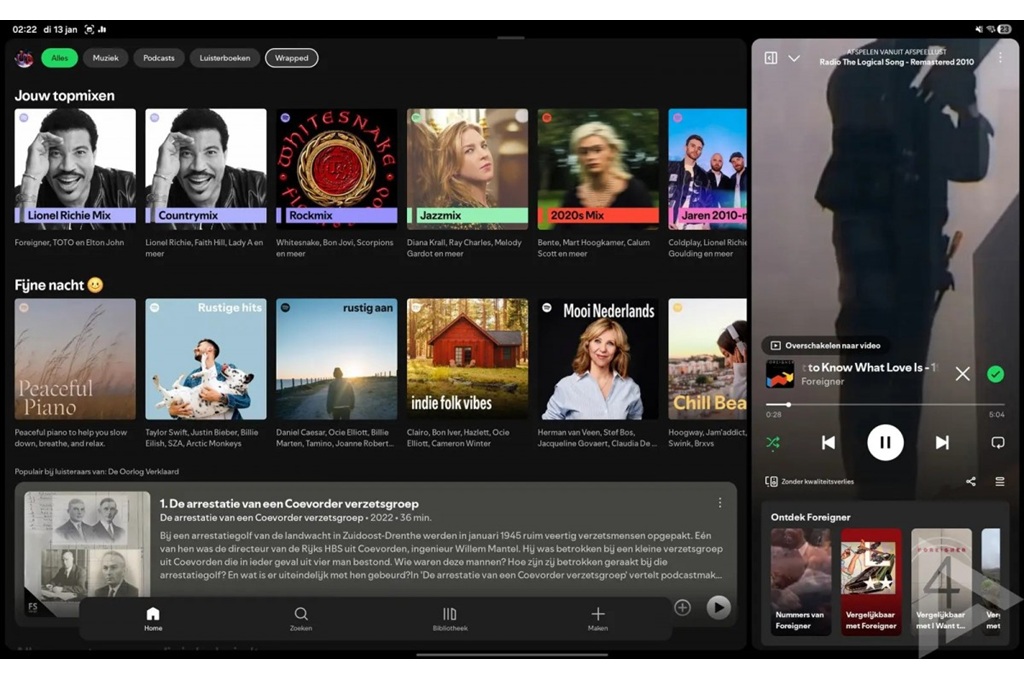This screenshot has height=680, width=1024.
Task: Open podcast episode three-dot menu
Action: point(719,502)
